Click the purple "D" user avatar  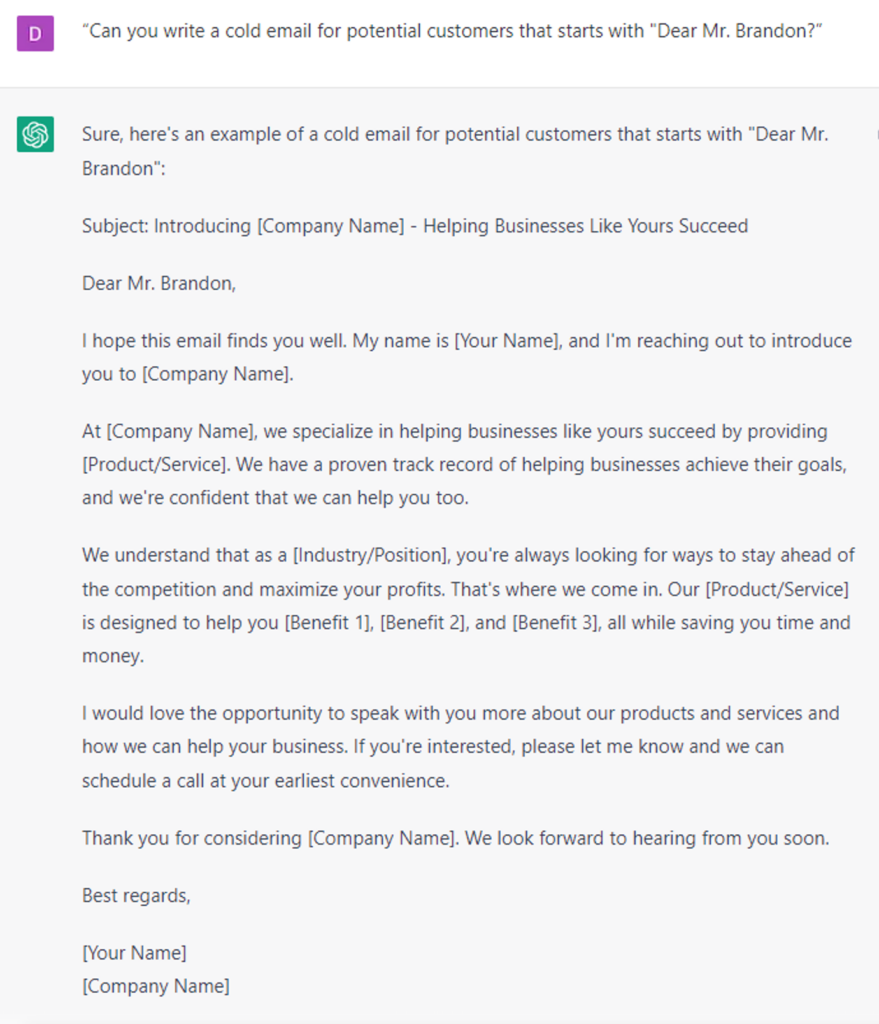click(x=35, y=34)
